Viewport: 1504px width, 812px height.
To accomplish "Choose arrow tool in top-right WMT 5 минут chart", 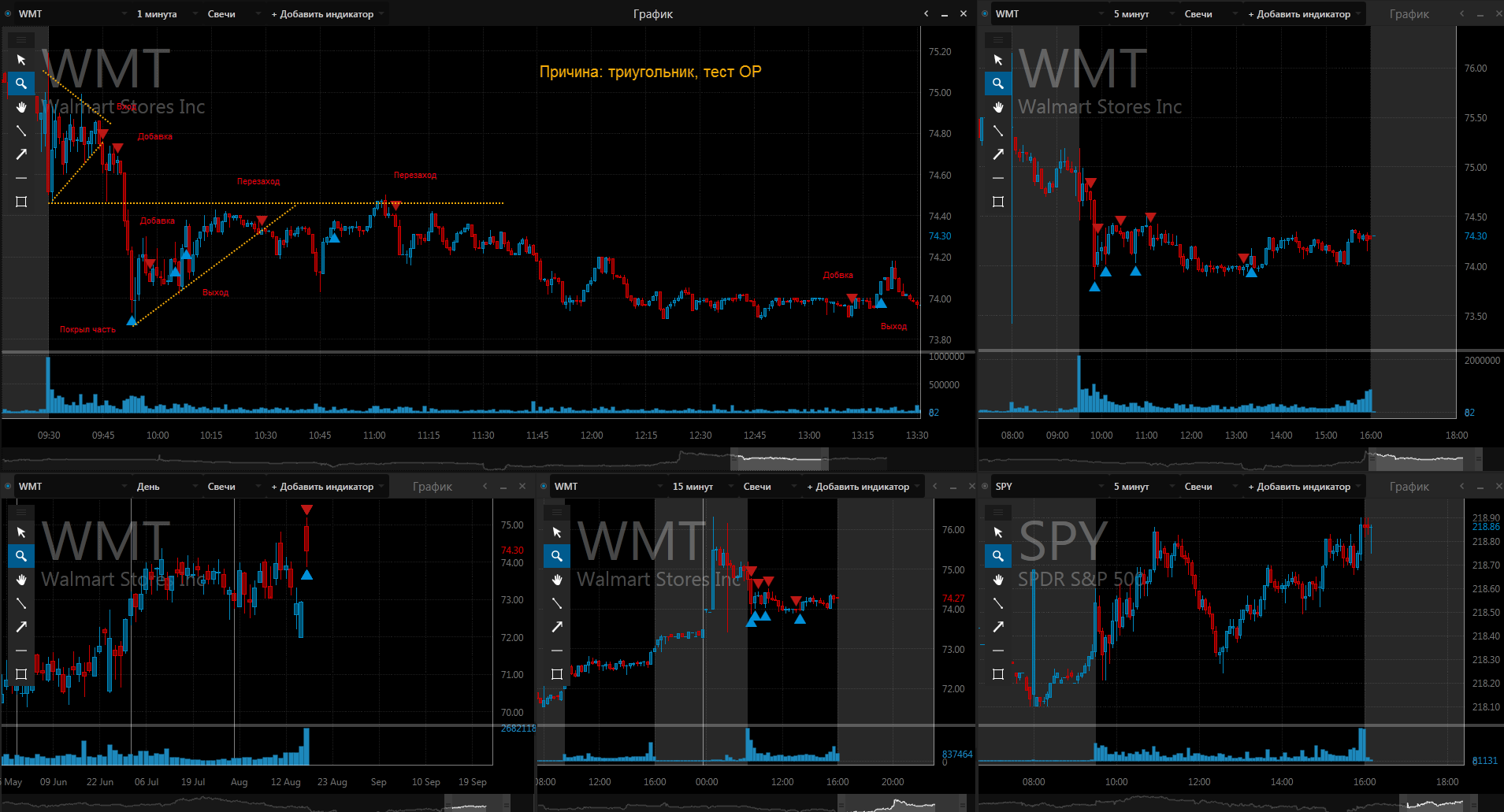I will point(998,154).
